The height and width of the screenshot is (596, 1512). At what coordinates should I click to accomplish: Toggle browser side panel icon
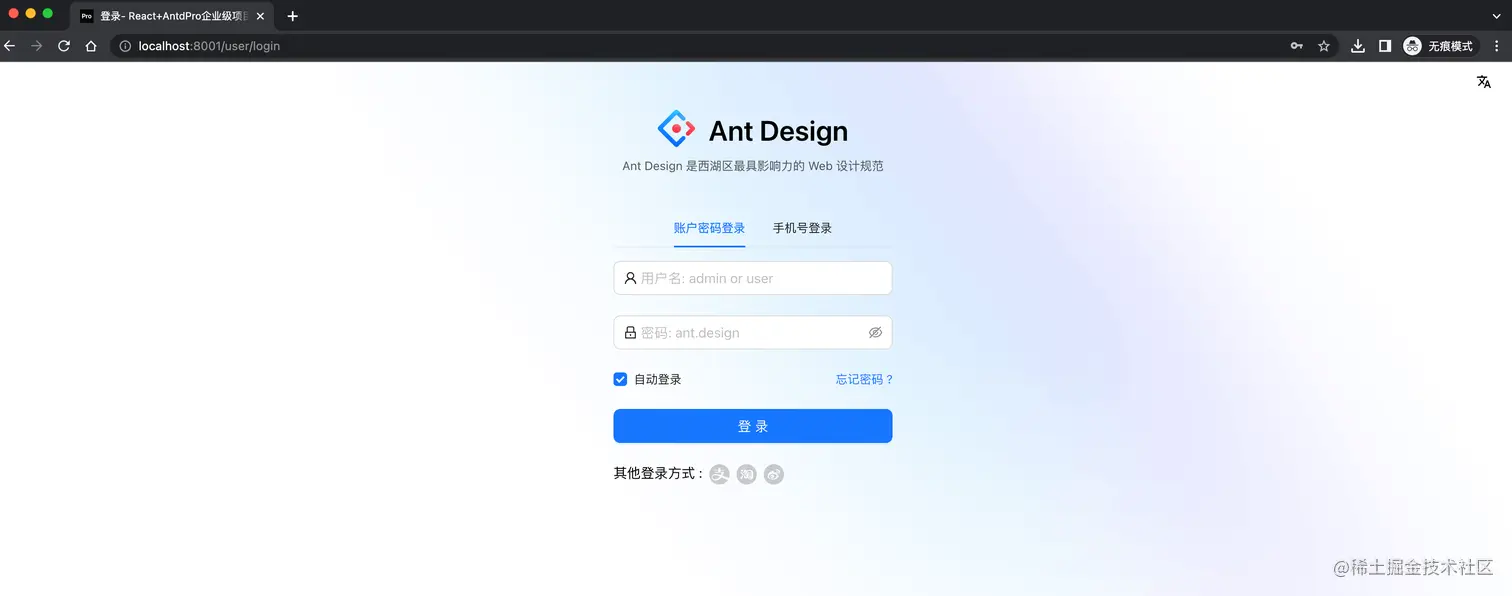1385,46
